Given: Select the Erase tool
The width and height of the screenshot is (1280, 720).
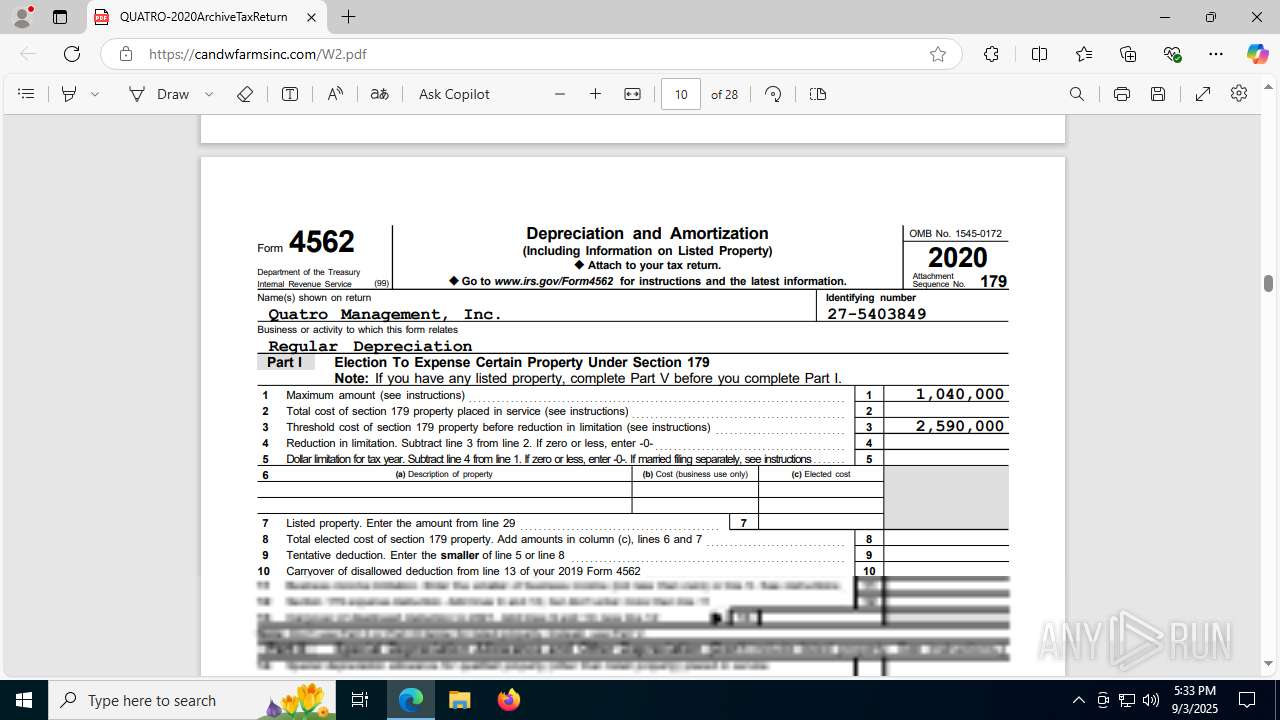Looking at the screenshot, I should (x=245, y=94).
